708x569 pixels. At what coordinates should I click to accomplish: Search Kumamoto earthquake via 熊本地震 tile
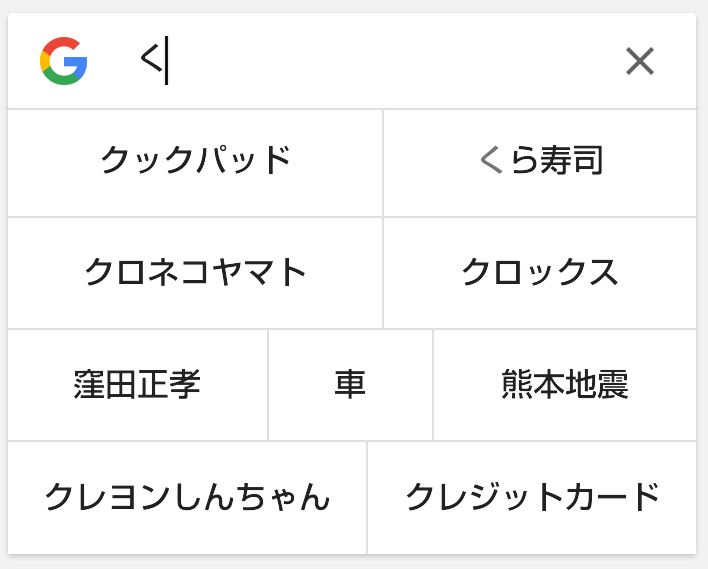565,385
